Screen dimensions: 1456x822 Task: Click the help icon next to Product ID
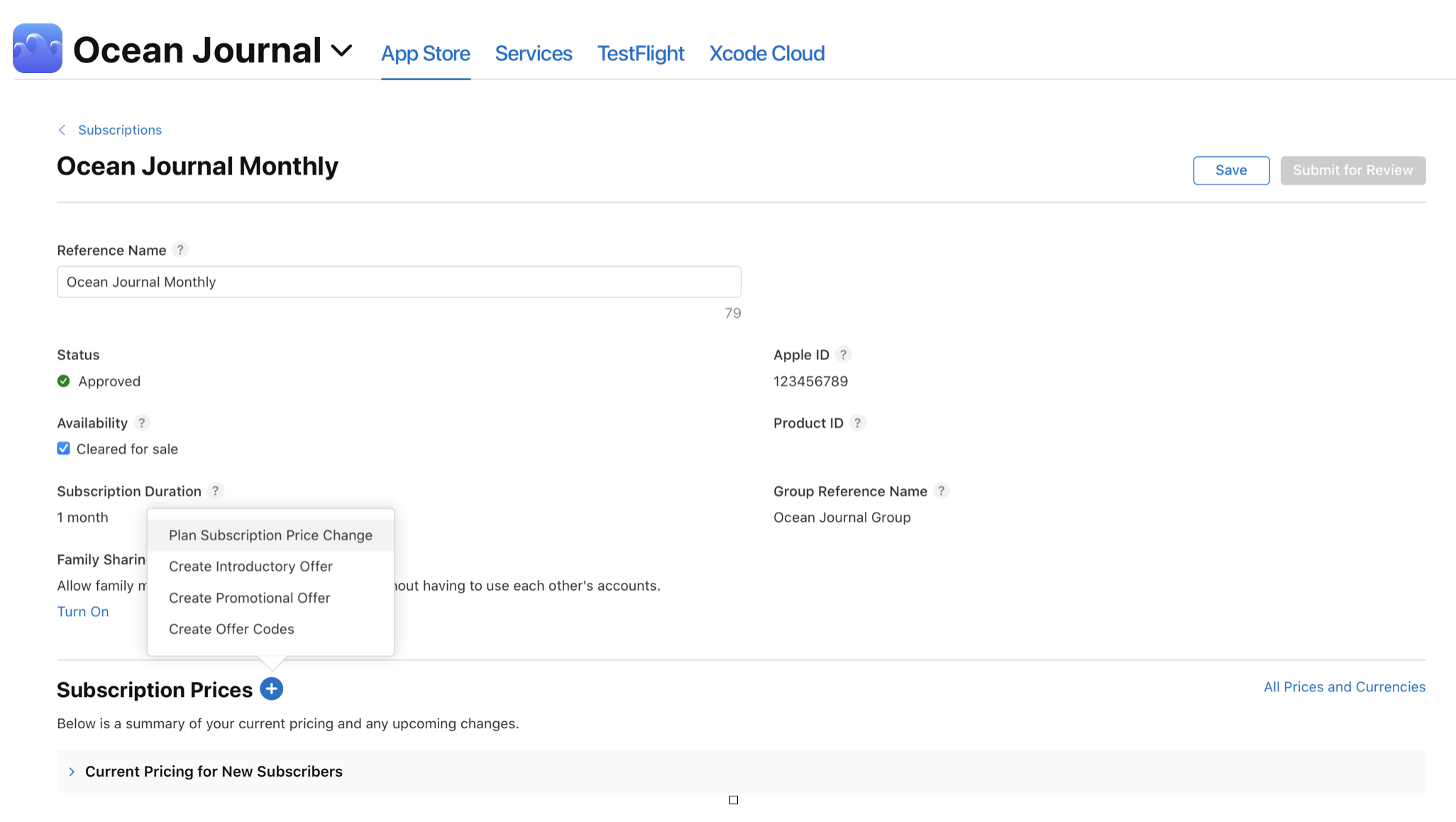857,422
